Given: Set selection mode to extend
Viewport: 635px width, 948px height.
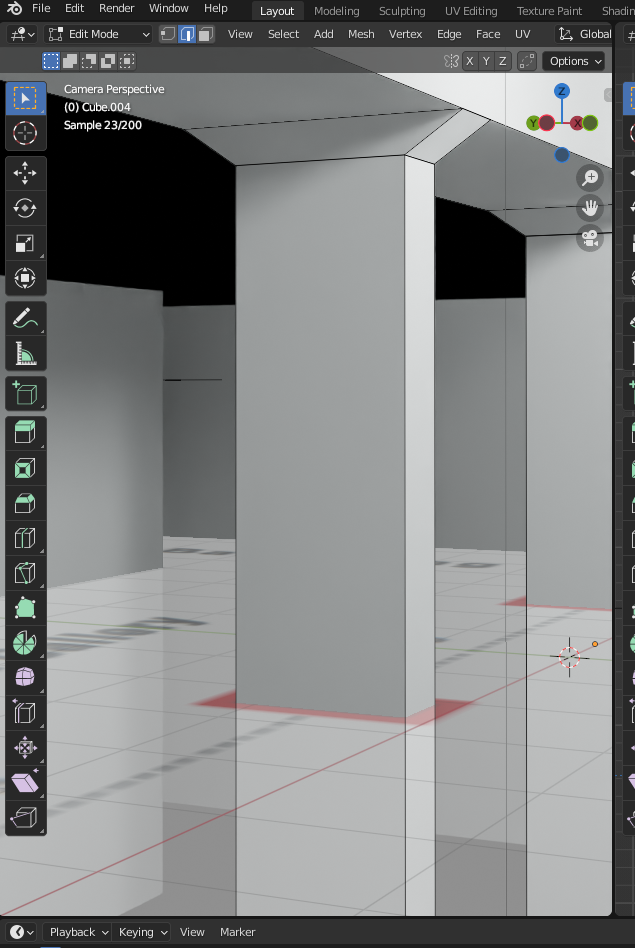Looking at the screenshot, I should (x=70, y=60).
